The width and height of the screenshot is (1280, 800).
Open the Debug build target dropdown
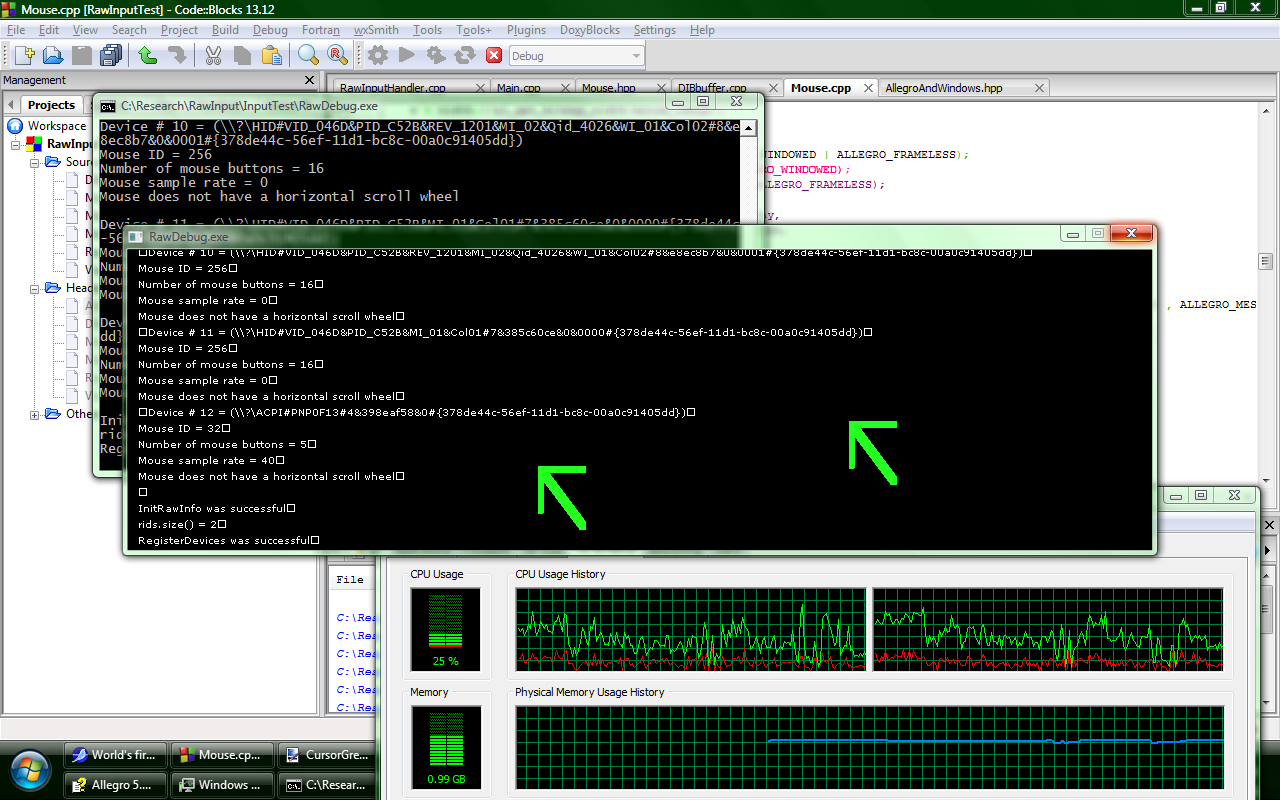click(x=577, y=56)
